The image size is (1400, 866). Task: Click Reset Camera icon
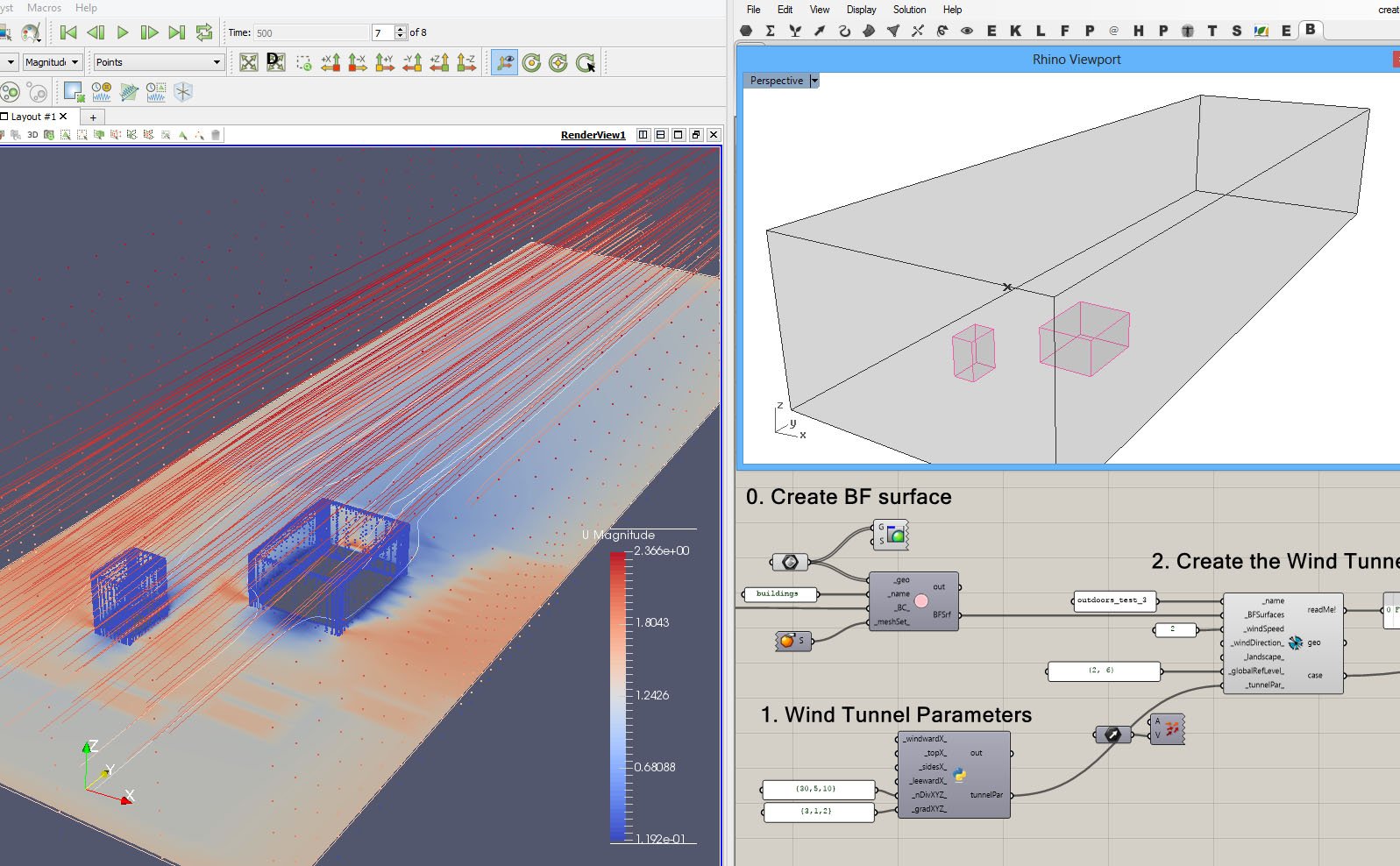point(249,62)
